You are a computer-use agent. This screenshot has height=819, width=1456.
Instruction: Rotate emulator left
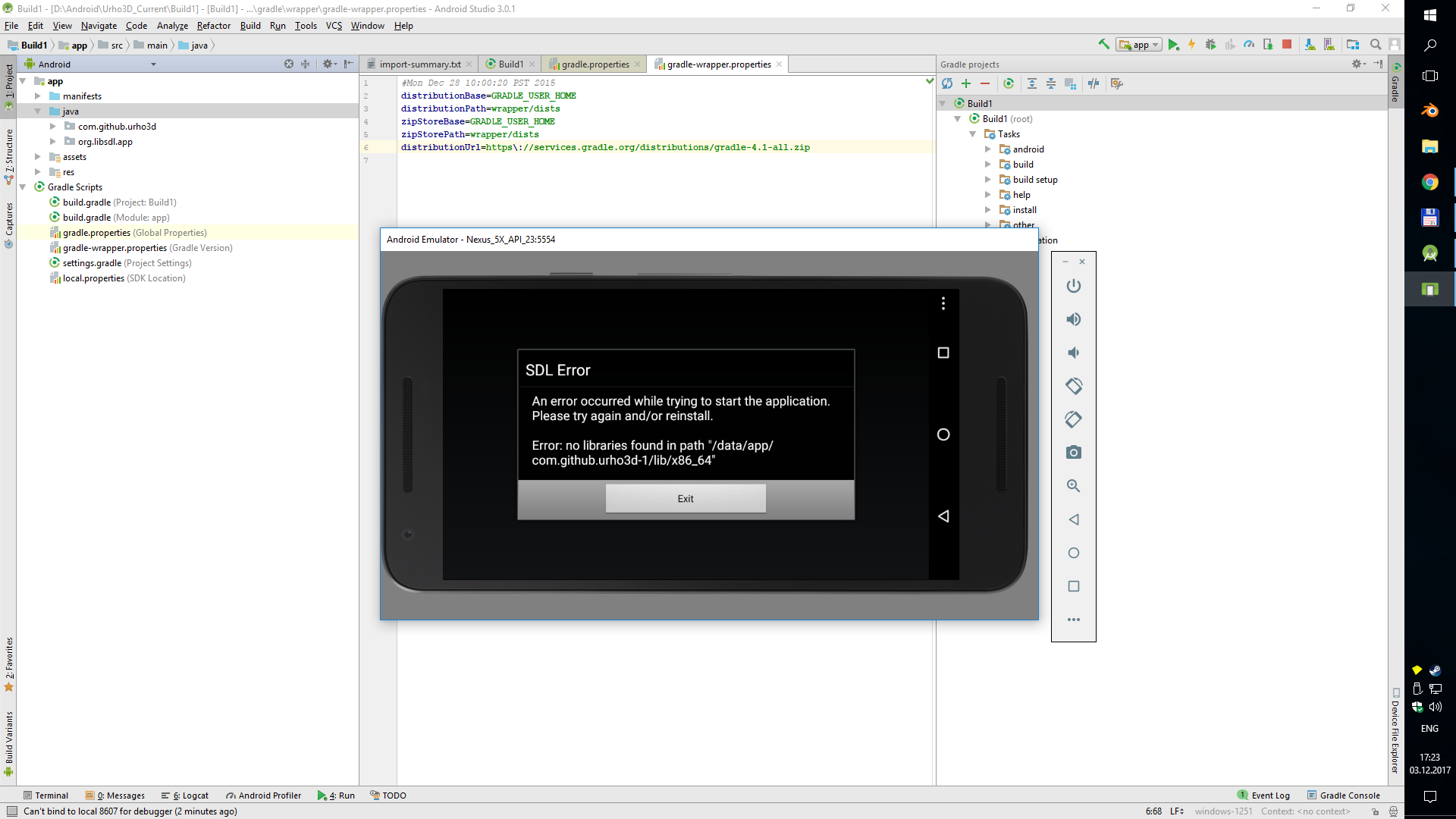pyautogui.click(x=1074, y=386)
